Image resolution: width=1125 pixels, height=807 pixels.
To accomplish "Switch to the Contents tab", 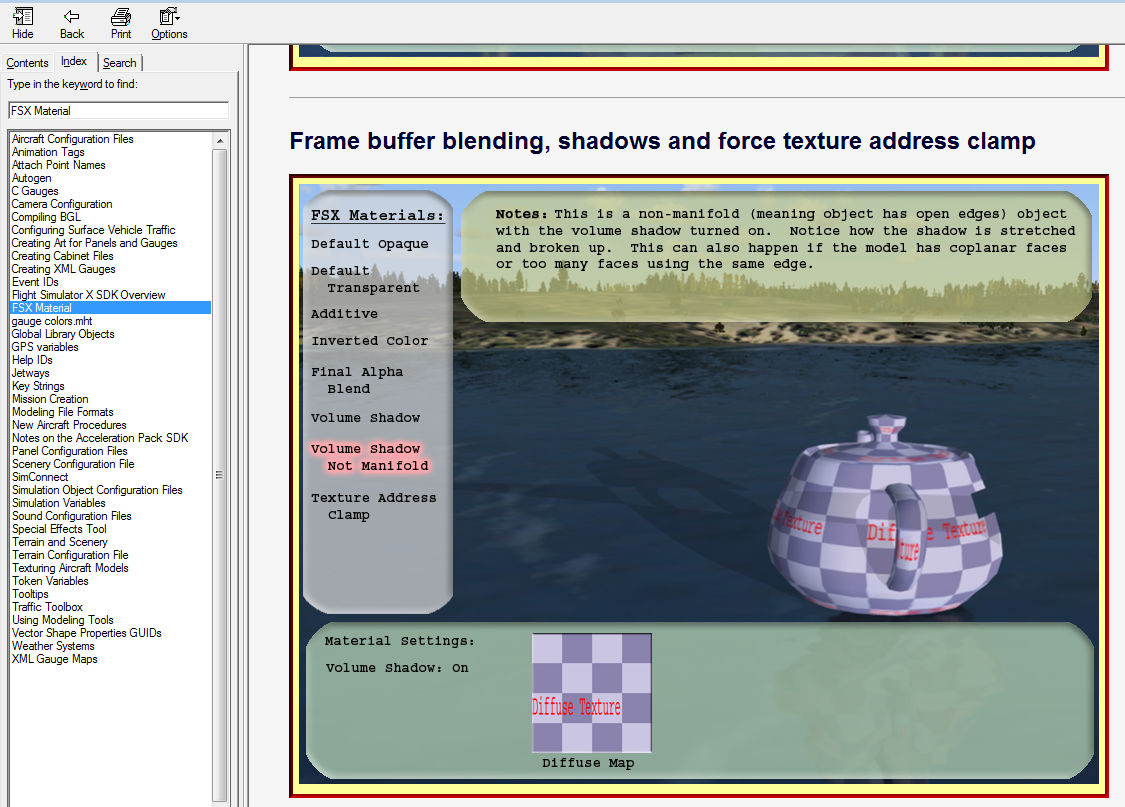I will coord(27,62).
